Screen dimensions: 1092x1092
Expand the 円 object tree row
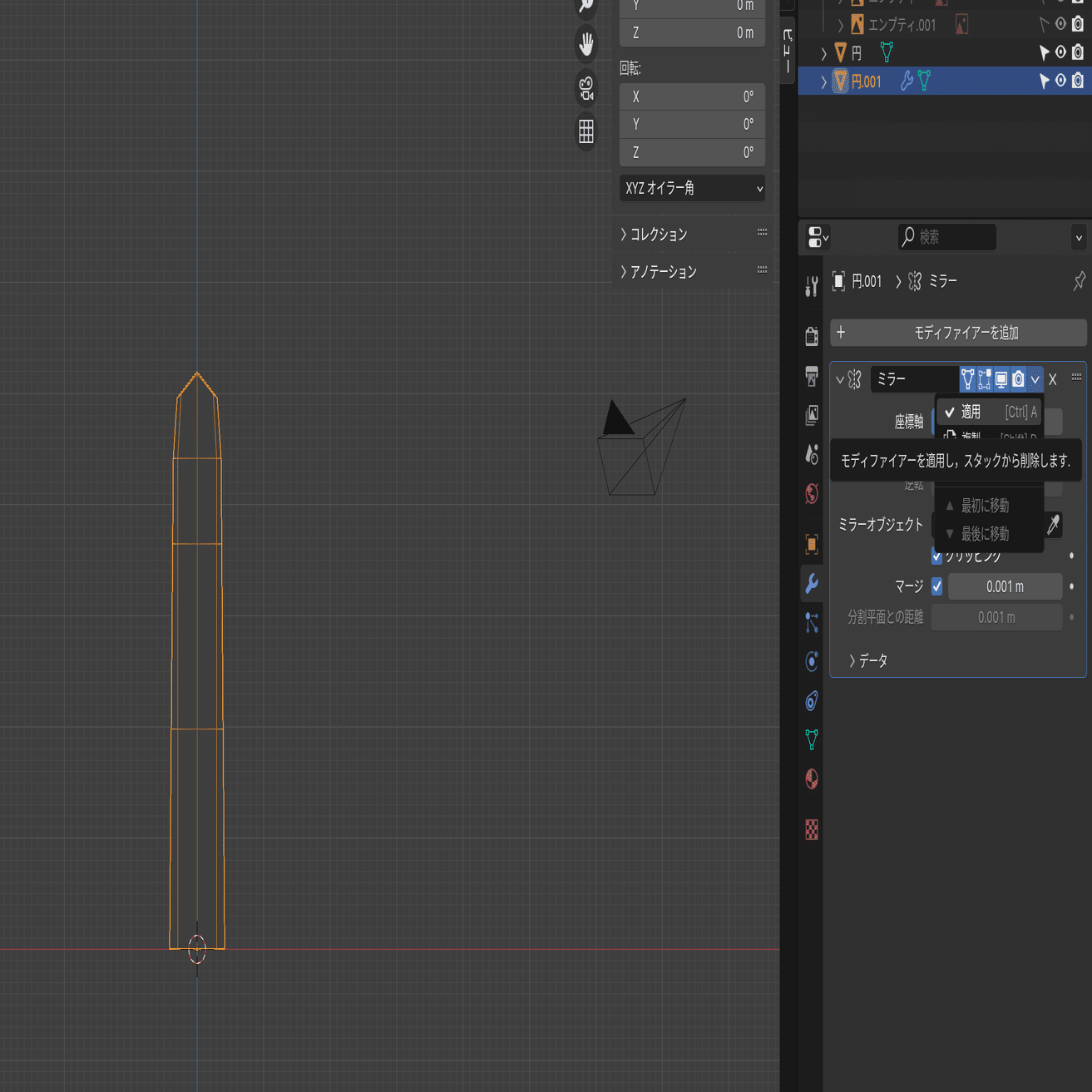point(823,52)
